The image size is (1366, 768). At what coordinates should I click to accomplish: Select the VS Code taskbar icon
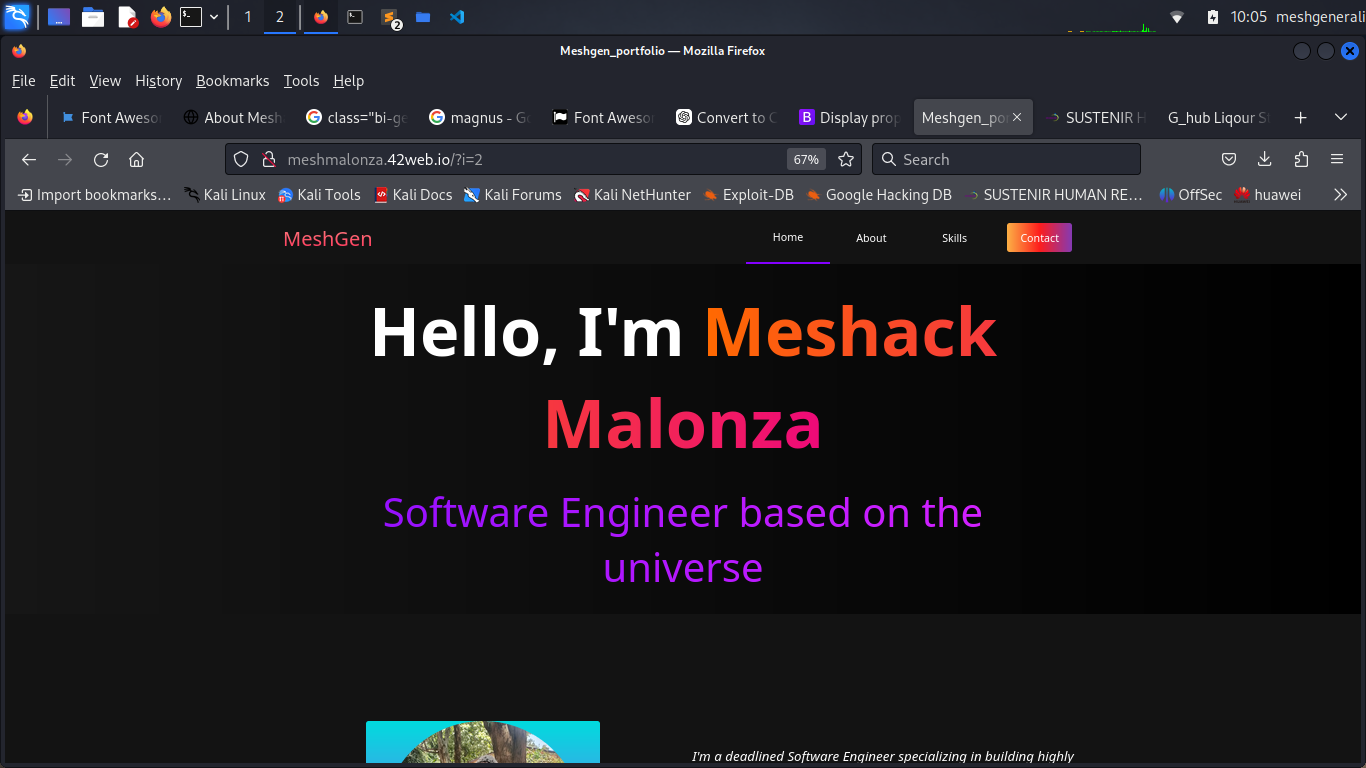(x=457, y=17)
